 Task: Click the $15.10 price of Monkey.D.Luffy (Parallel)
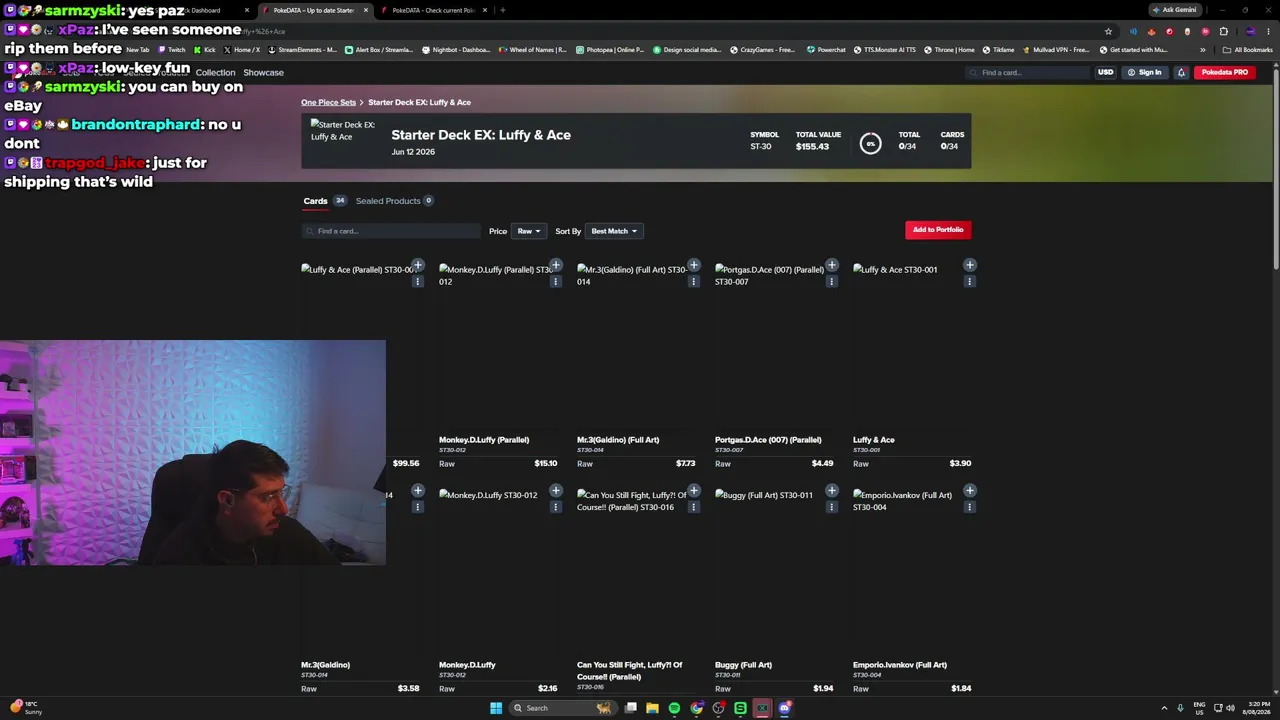pyautogui.click(x=546, y=464)
